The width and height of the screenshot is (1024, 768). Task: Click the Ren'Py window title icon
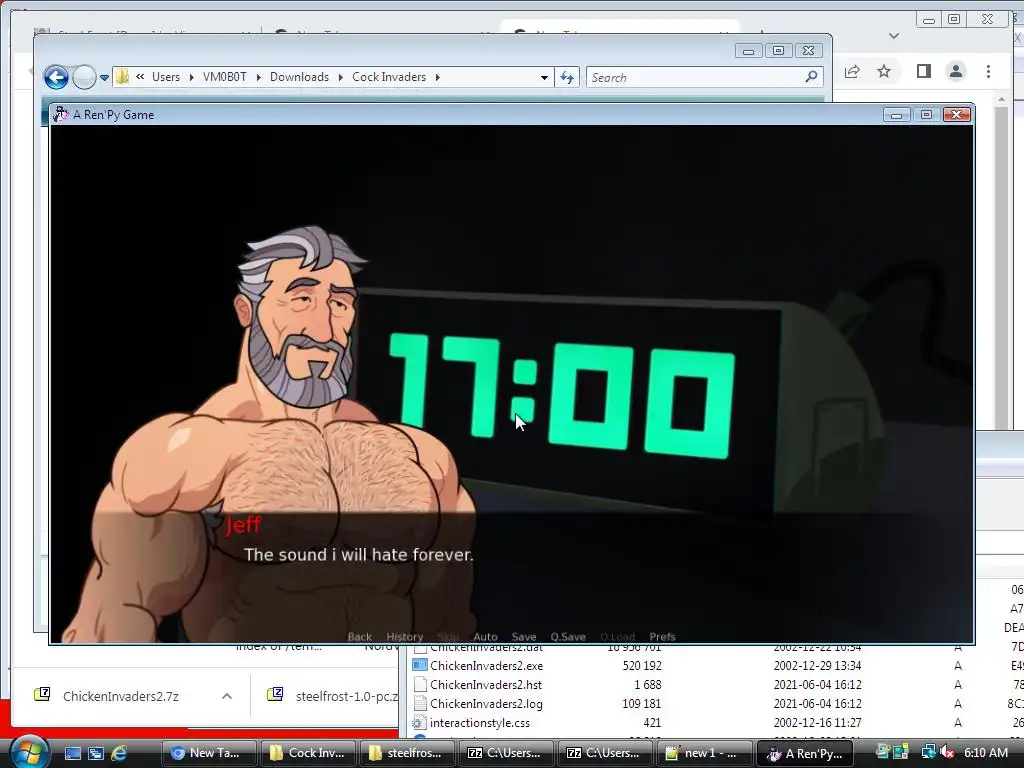pyautogui.click(x=60, y=114)
